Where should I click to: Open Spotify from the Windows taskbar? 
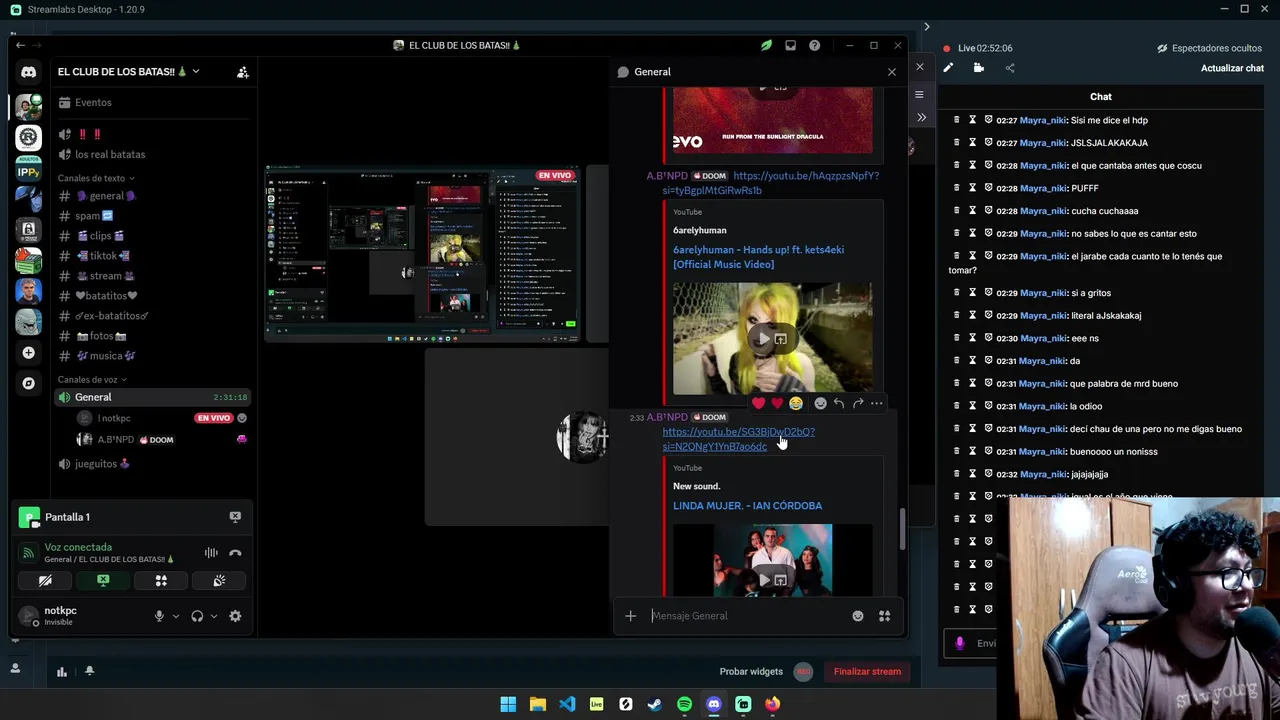click(684, 704)
